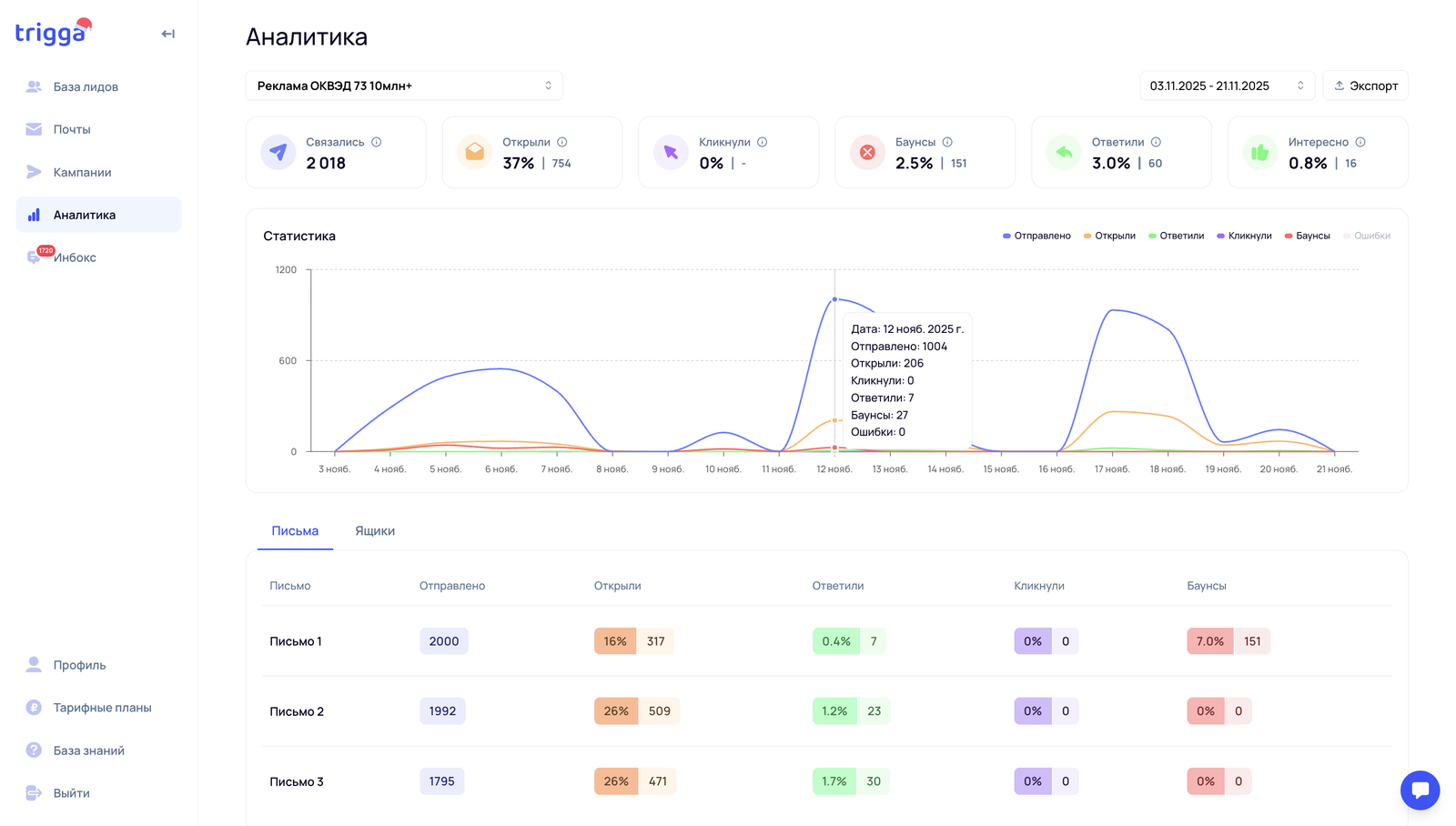
Task: Click info icon beside Баунсы metric
Action: 947,142
